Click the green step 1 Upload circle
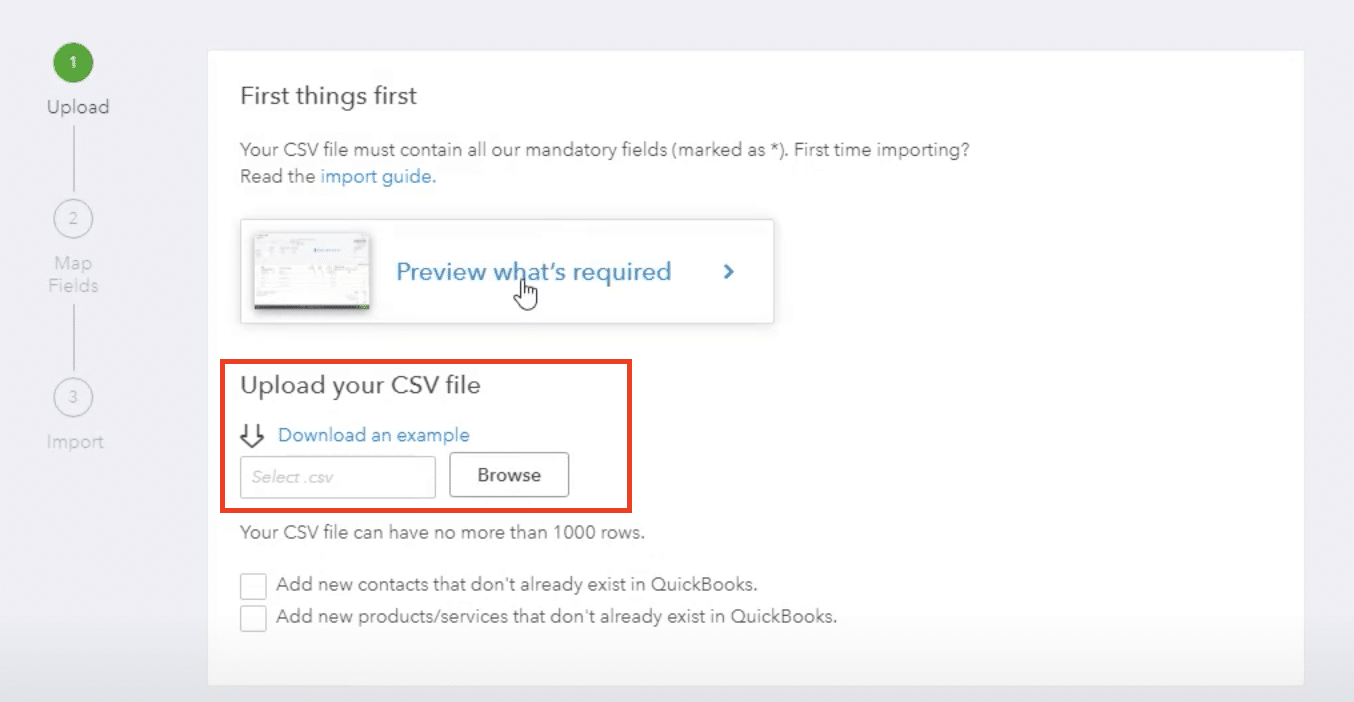 coord(73,64)
